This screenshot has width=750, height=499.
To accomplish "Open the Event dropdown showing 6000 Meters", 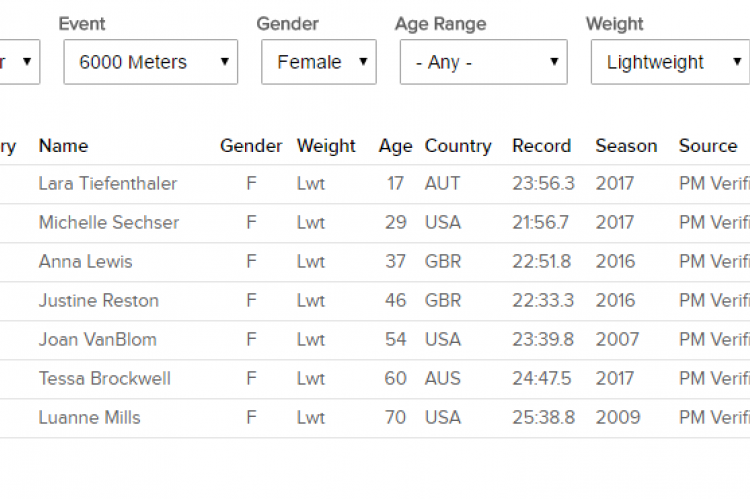I will [x=150, y=62].
